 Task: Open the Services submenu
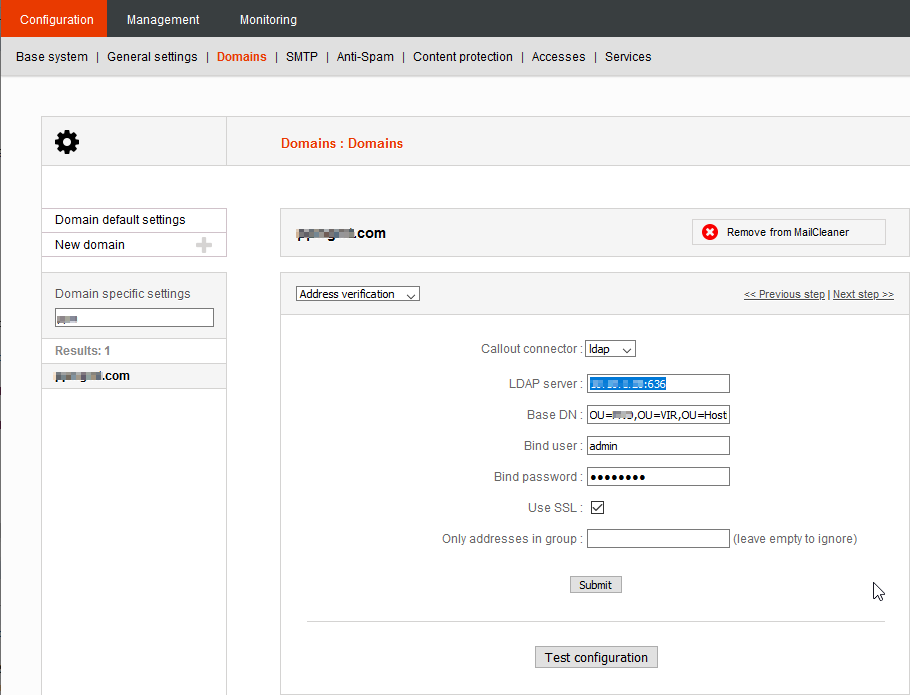coord(628,57)
